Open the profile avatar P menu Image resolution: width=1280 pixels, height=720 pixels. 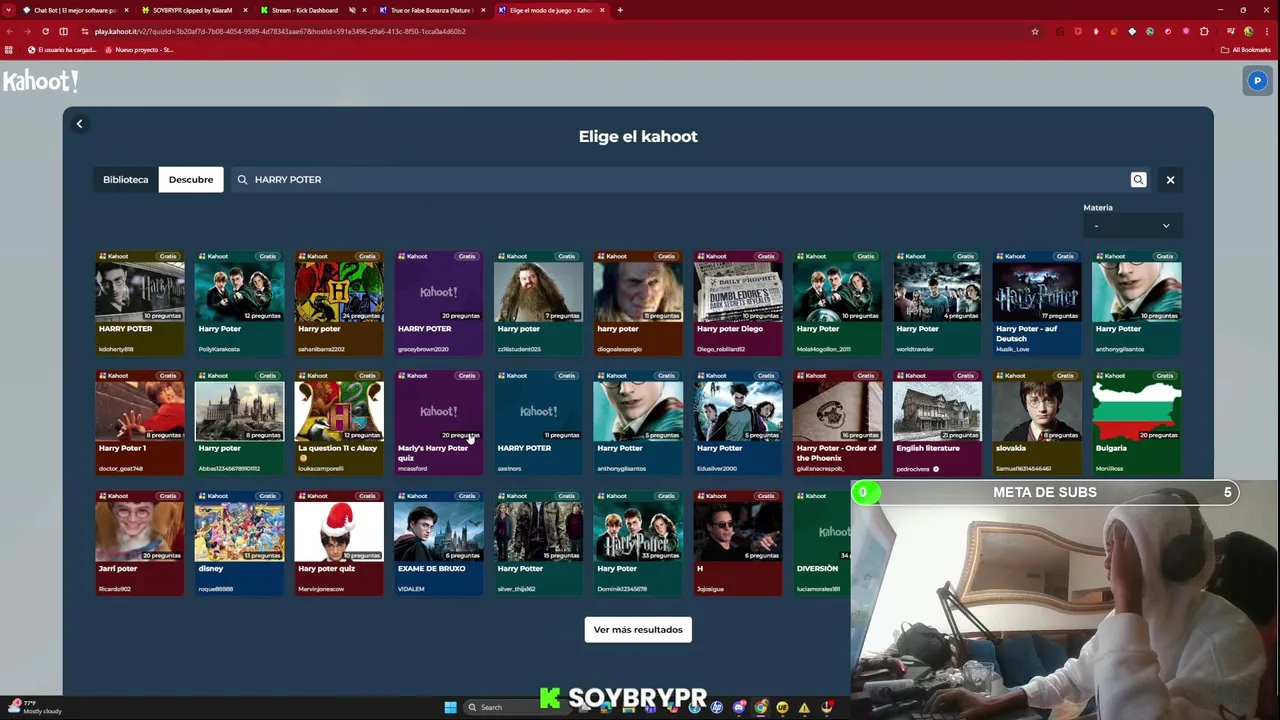[1257, 81]
